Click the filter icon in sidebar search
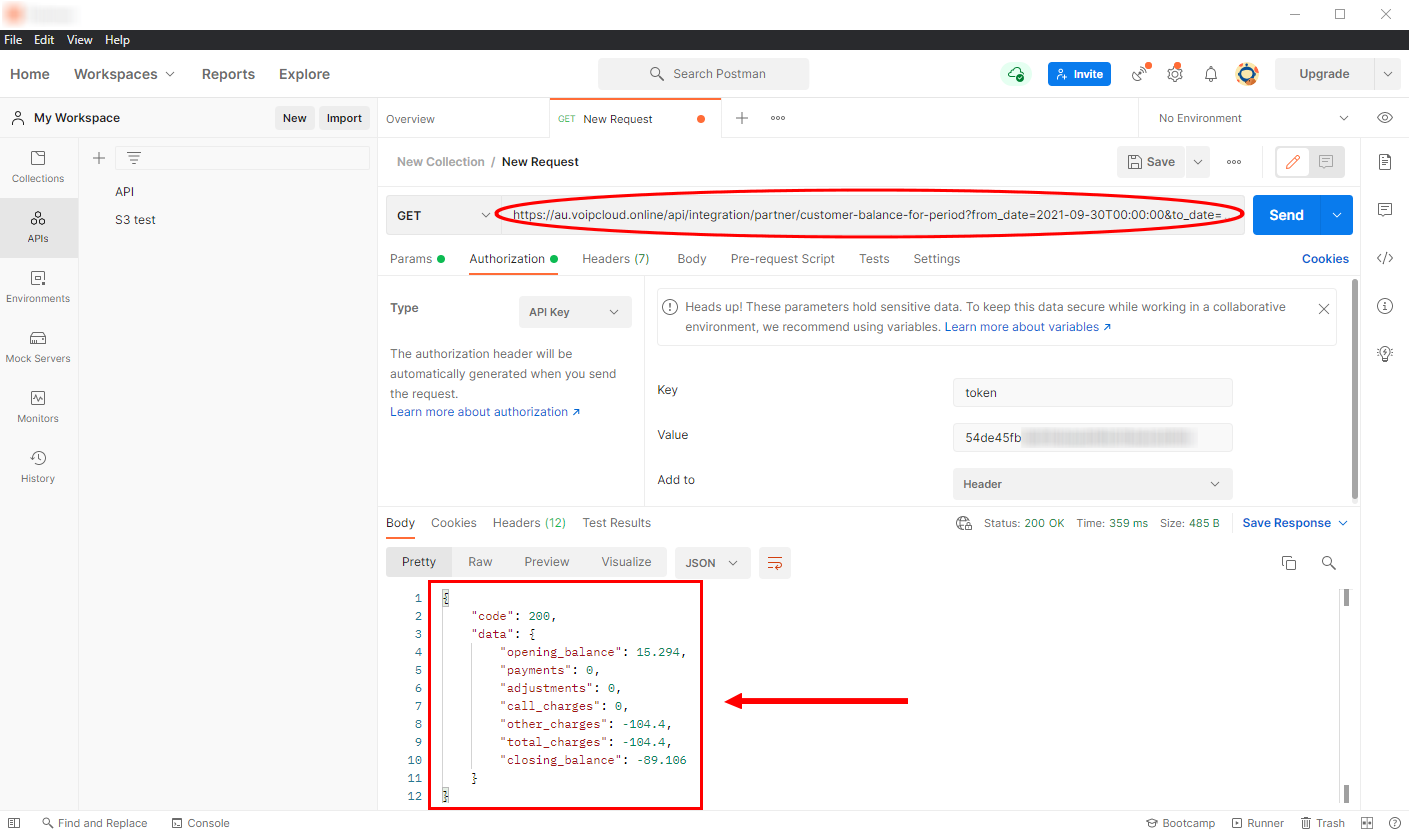1409x834 pixels. coord(134,158)
